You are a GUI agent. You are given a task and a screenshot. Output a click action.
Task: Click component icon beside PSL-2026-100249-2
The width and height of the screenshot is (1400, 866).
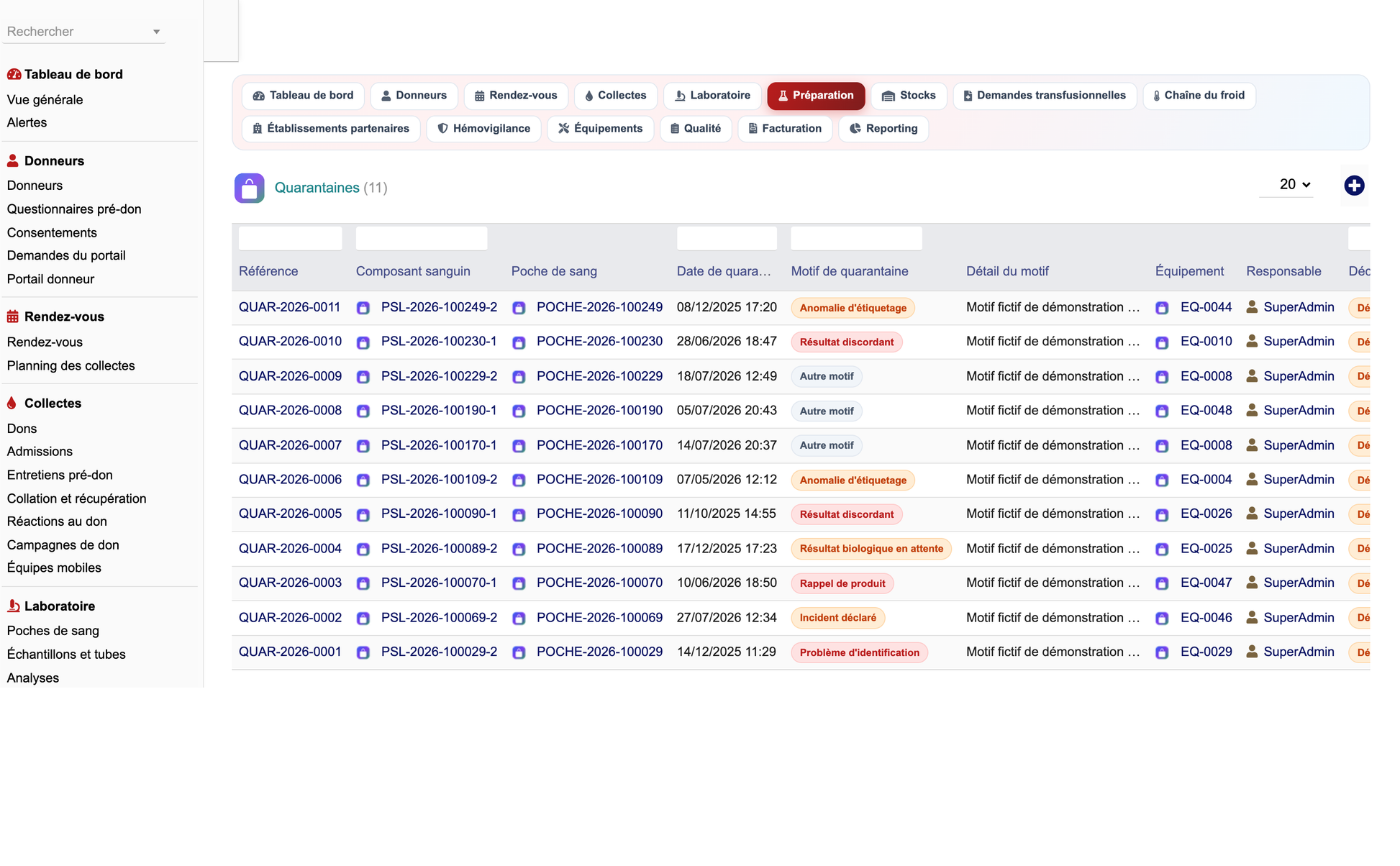pos(363,308)
